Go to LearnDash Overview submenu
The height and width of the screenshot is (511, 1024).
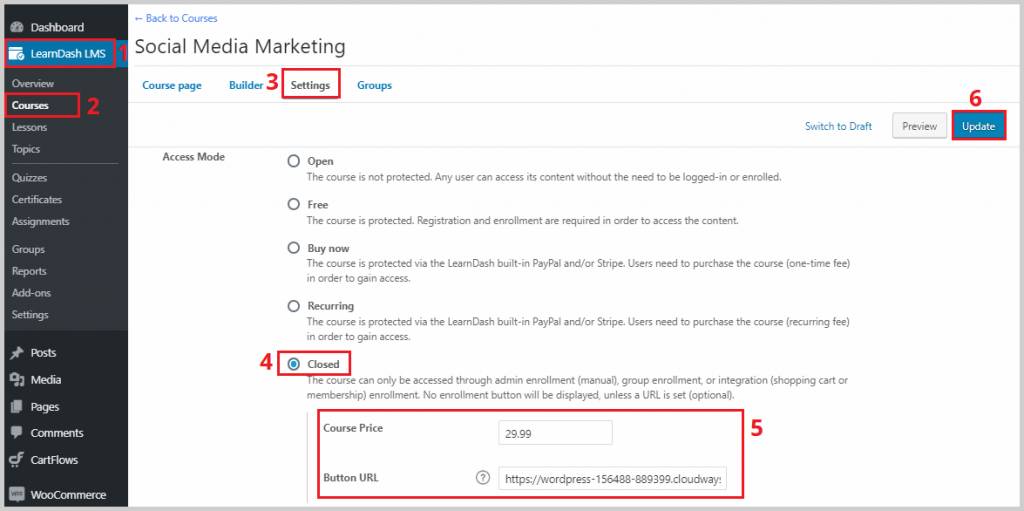pyautogui.click(x=33, y=84)
